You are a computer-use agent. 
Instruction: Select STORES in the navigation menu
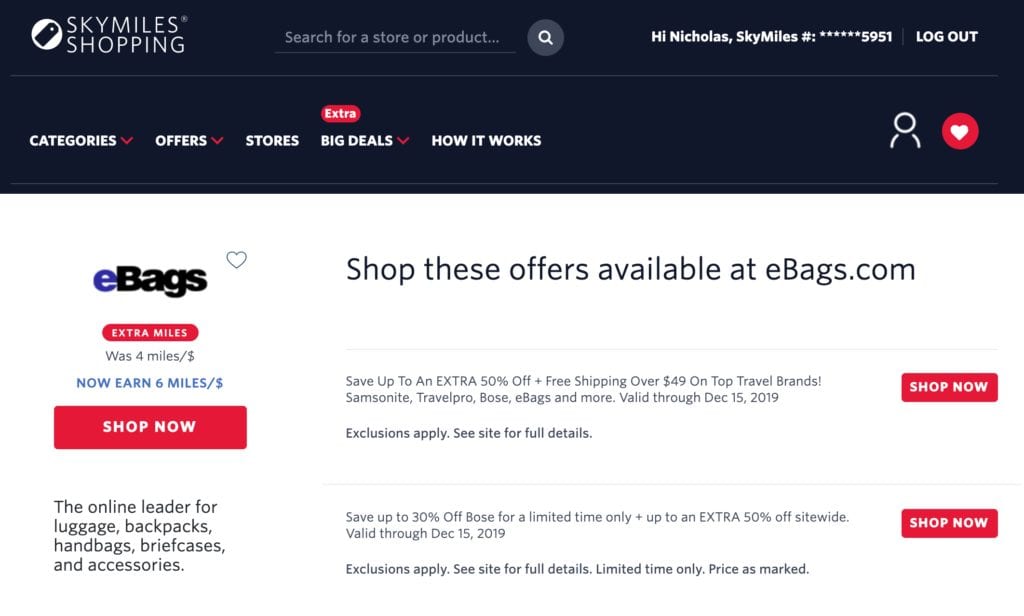click(x=271, y=141)
